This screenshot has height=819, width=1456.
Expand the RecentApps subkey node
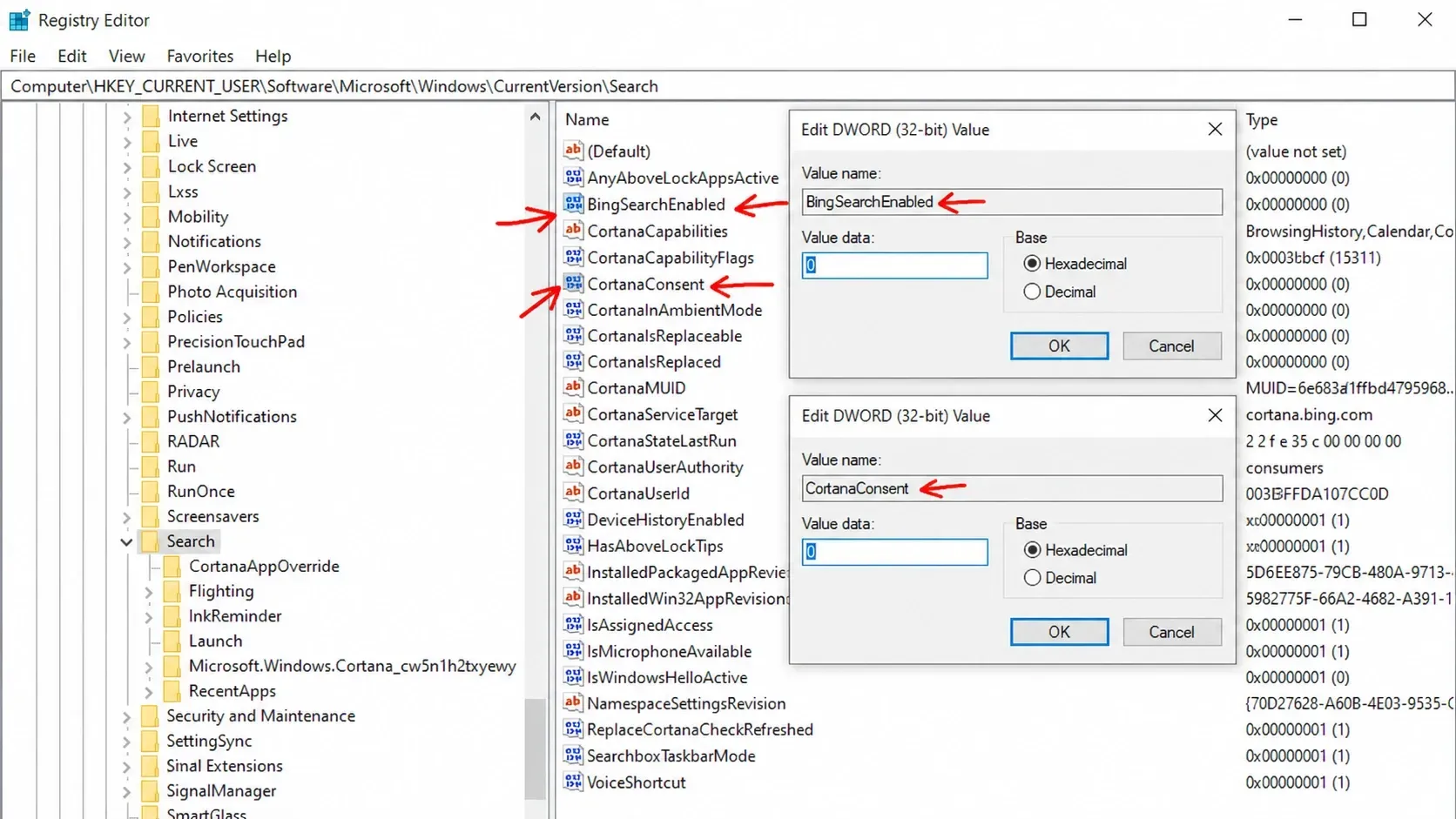pos(149,692)
